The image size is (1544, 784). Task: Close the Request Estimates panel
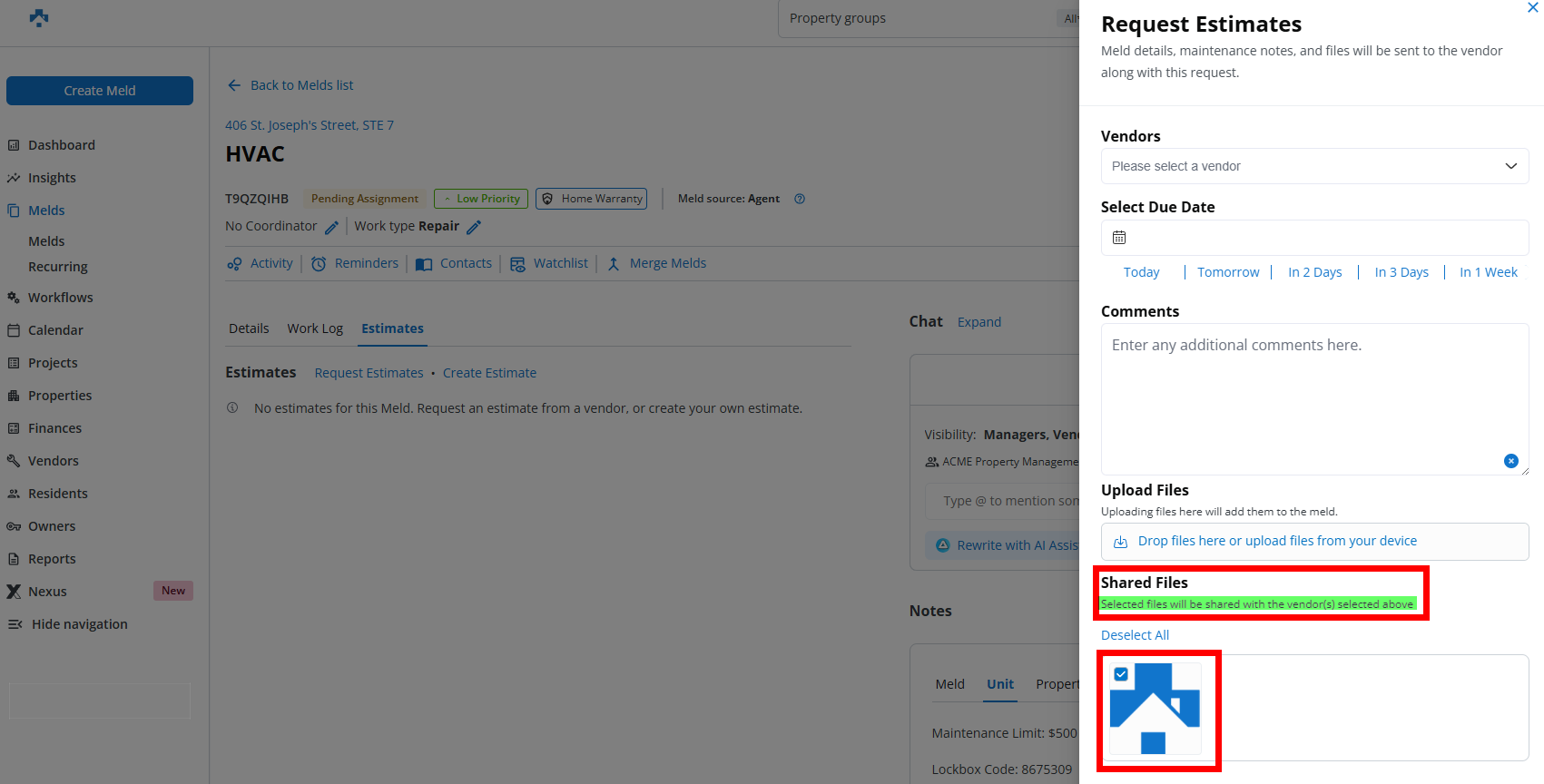coord(1532,8)
